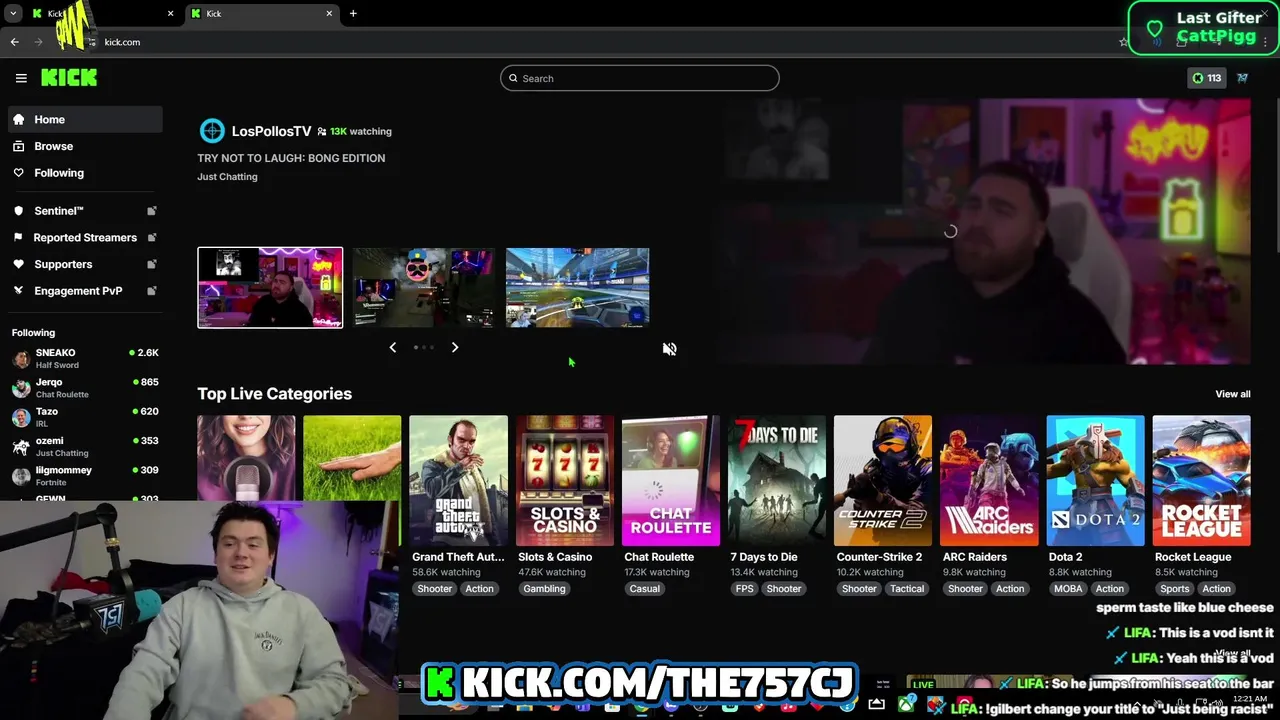Click the magnifier icon in the search box
Image resolution: width=1280 pixels, height=720 pixels.
(513, 78)
